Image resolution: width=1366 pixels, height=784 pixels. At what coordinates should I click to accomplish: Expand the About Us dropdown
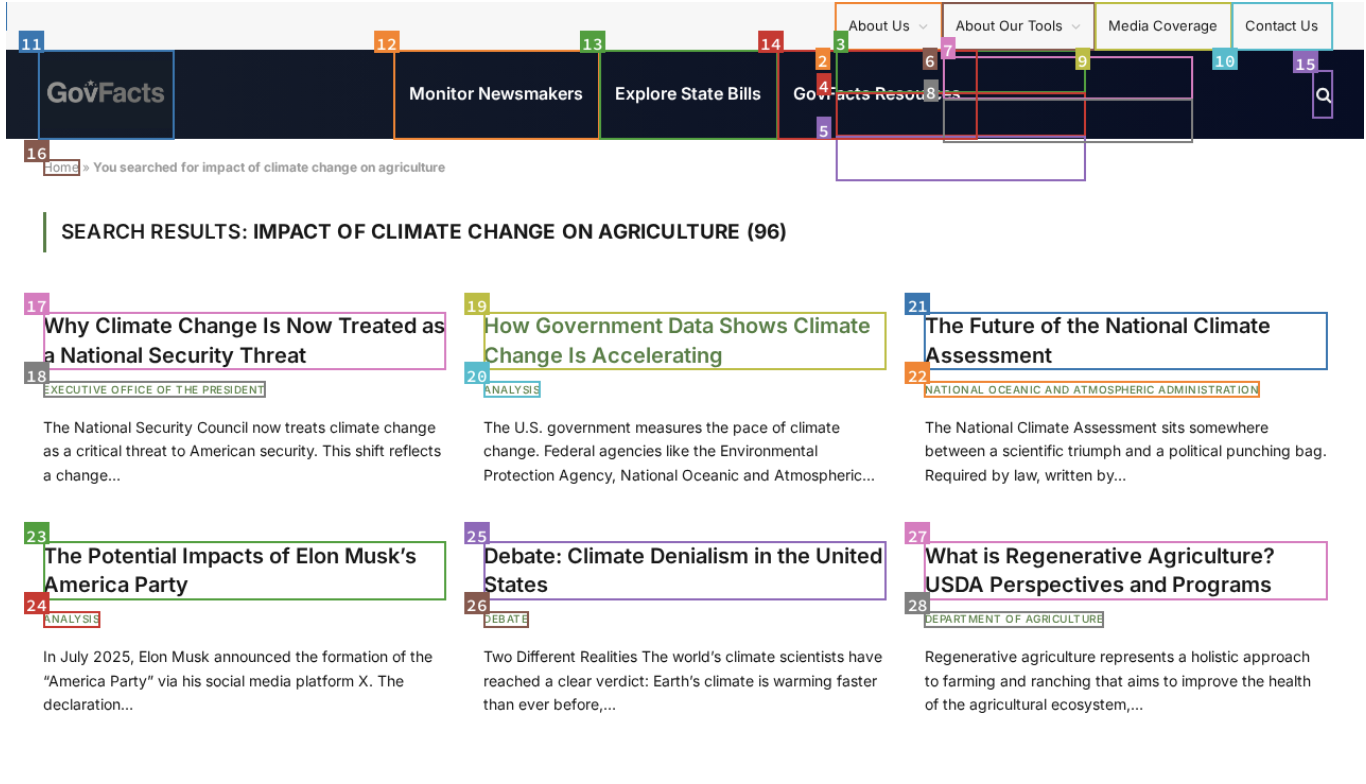click(x=888, y=26)
